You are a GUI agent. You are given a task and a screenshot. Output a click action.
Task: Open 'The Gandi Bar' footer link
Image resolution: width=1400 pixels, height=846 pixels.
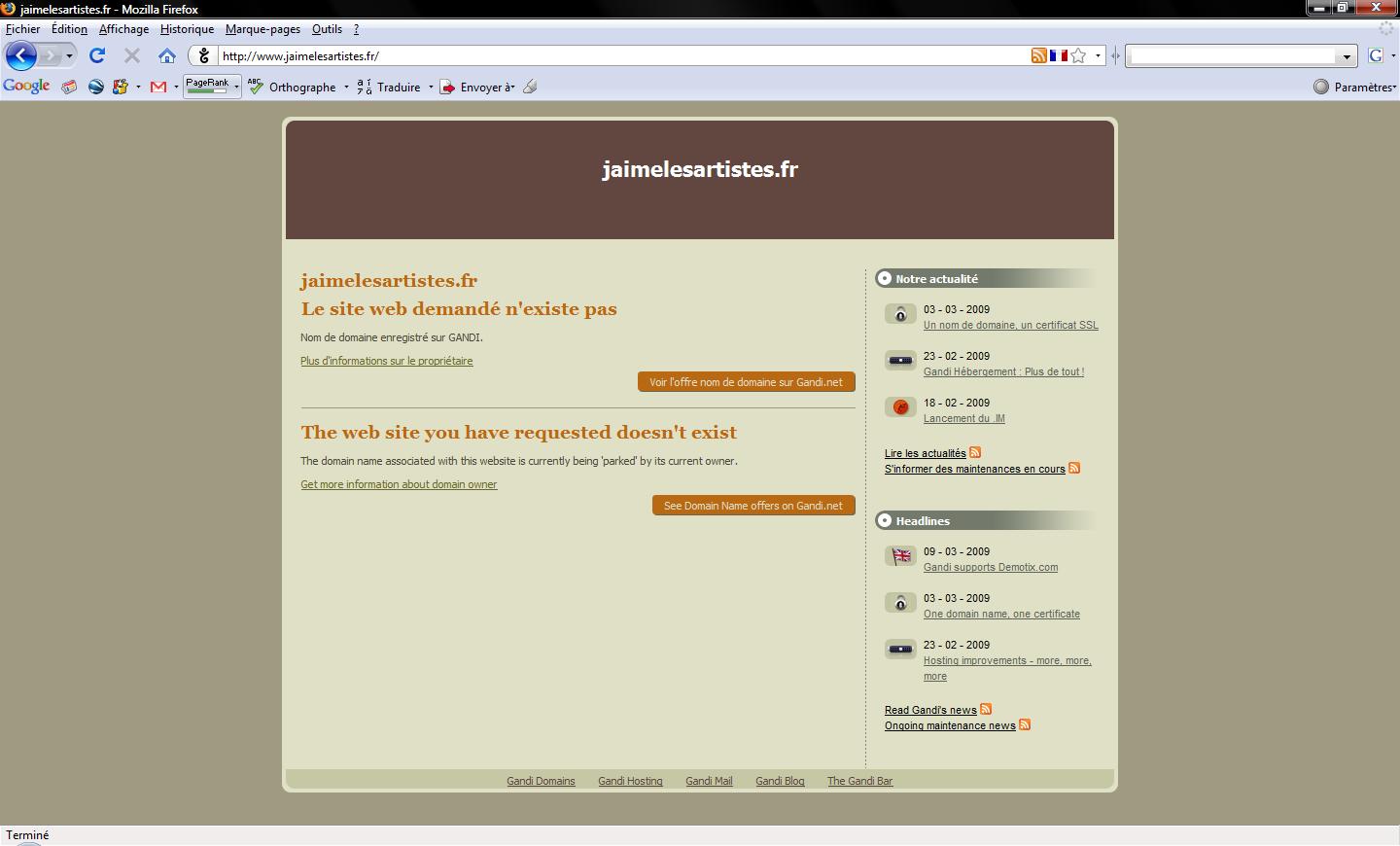859,781
